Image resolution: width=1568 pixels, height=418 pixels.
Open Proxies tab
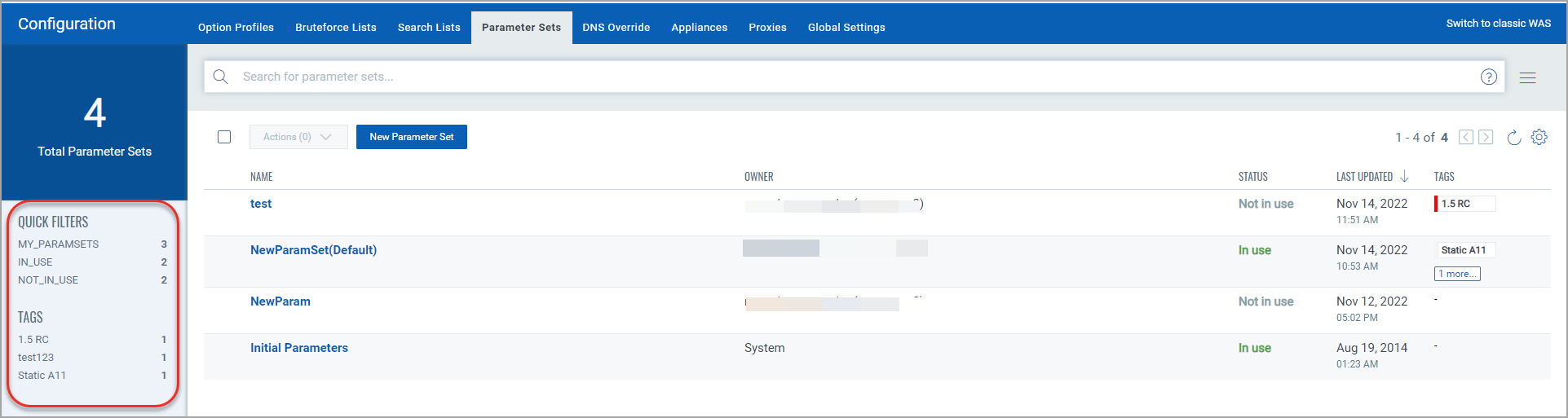pos(768,27)
